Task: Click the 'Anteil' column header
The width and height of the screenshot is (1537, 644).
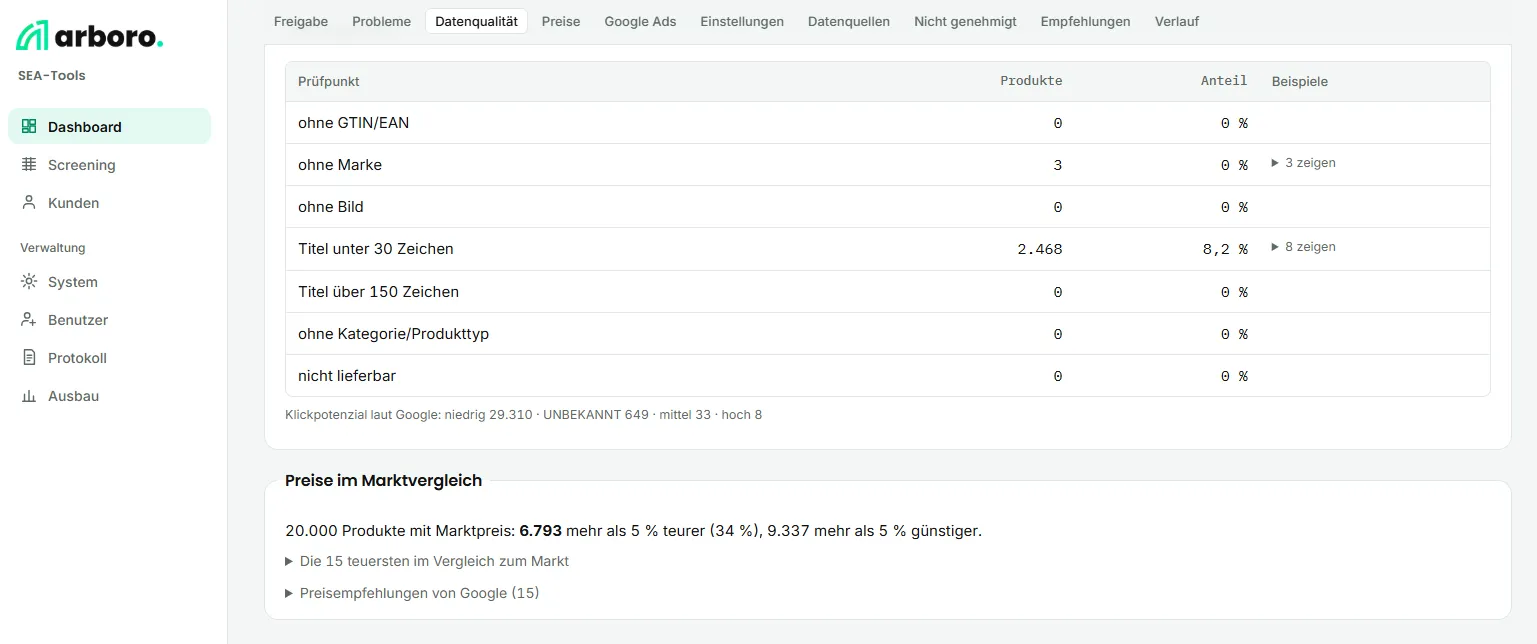Action: (1224, 81)
